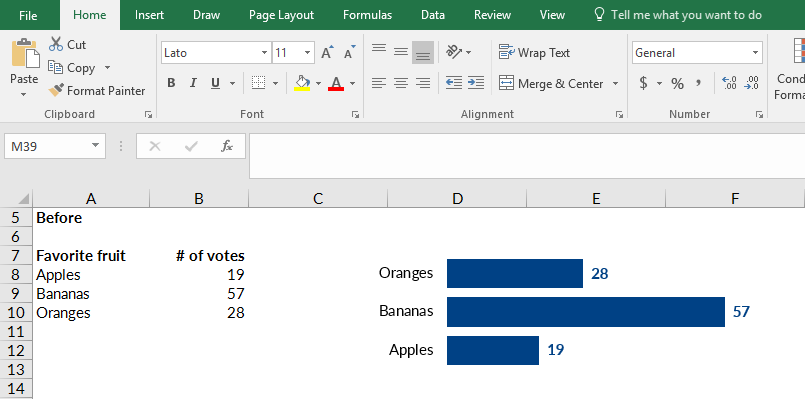805x399 pixels.
Task: Open the Number group dialog launcher
Action: pos(759,115)
